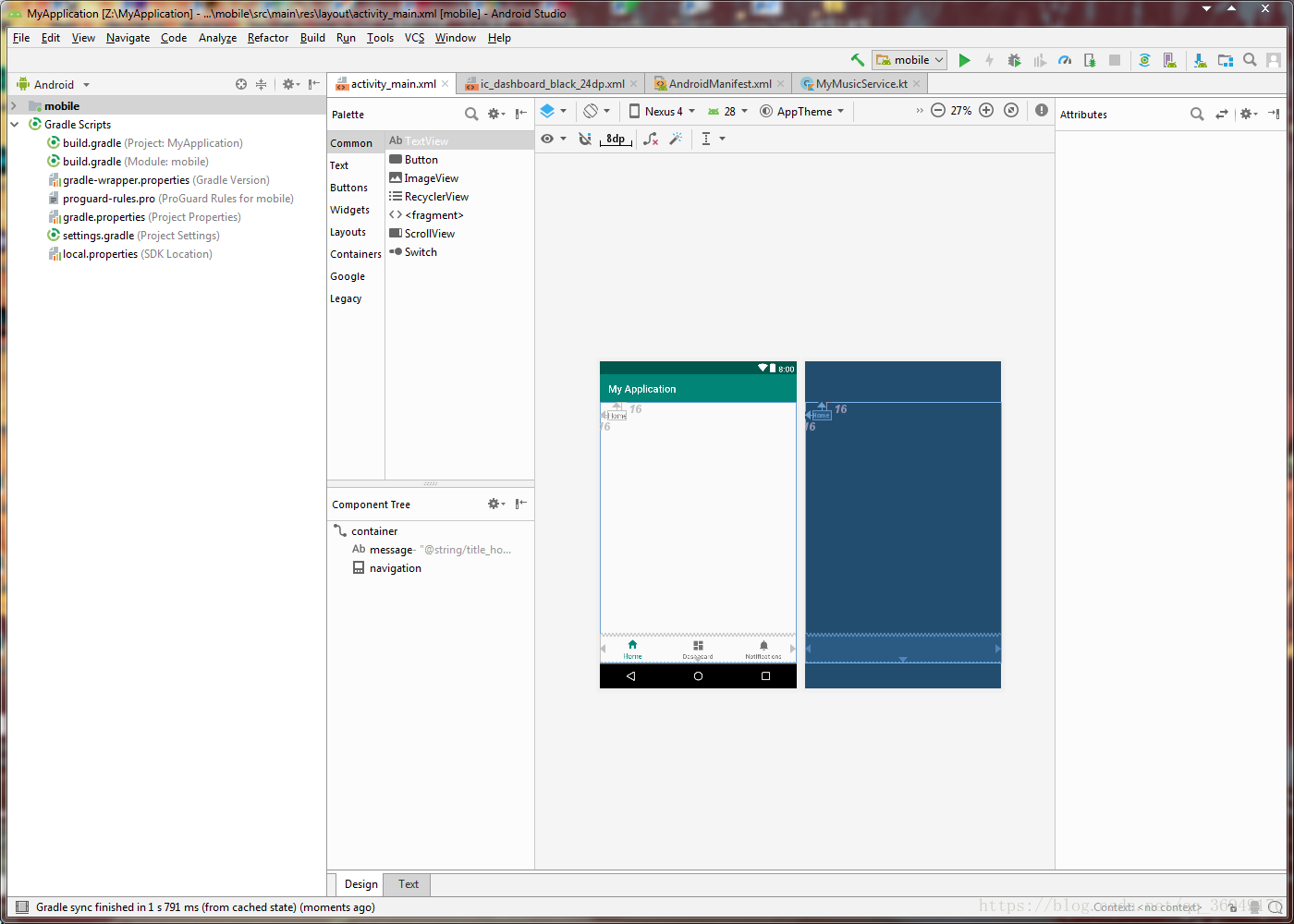Click the 8dp default margins control

(x=616, y=139)
